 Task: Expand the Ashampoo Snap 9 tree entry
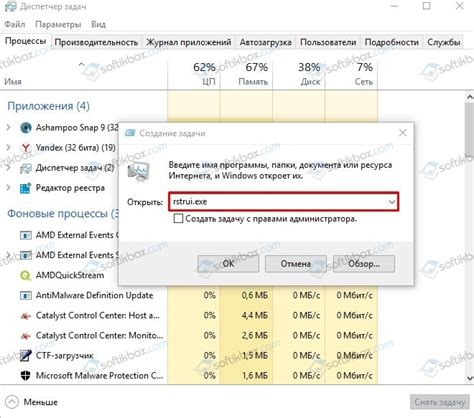coord(9,127)
